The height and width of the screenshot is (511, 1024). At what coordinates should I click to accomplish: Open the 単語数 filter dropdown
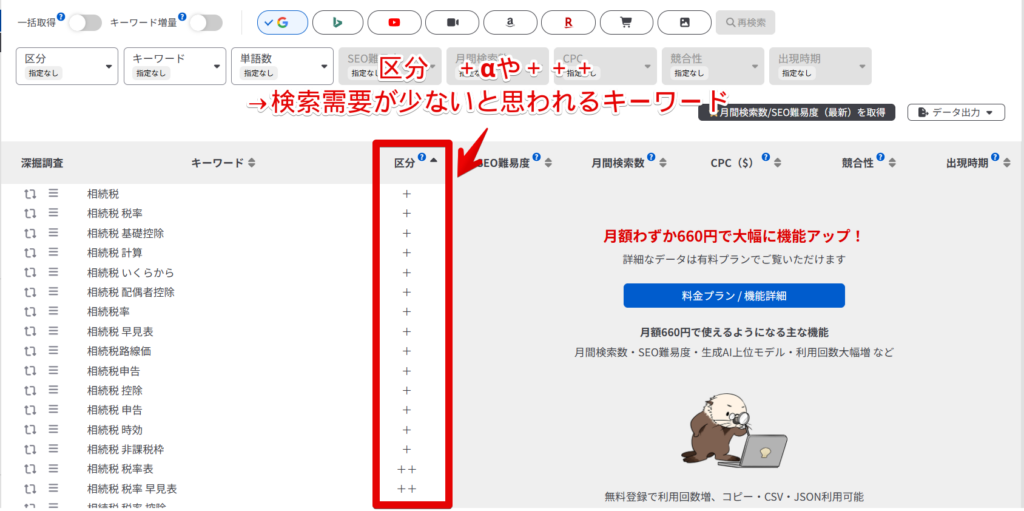tap(282, 66)
